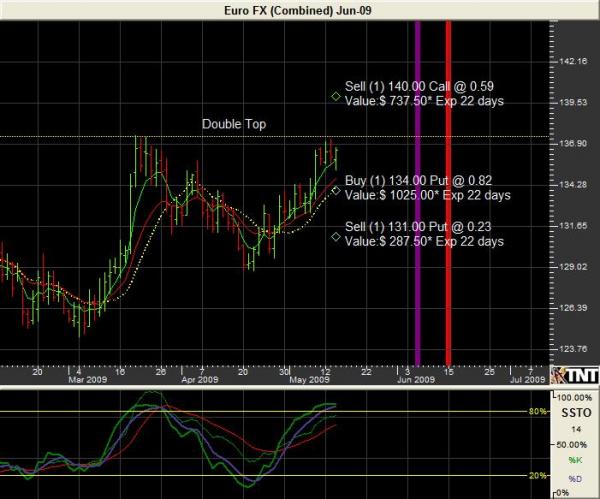The image size is (600, 499).
Task: Select diamond marker beside Sell 140.00 Call
Action: pos(335,95)
